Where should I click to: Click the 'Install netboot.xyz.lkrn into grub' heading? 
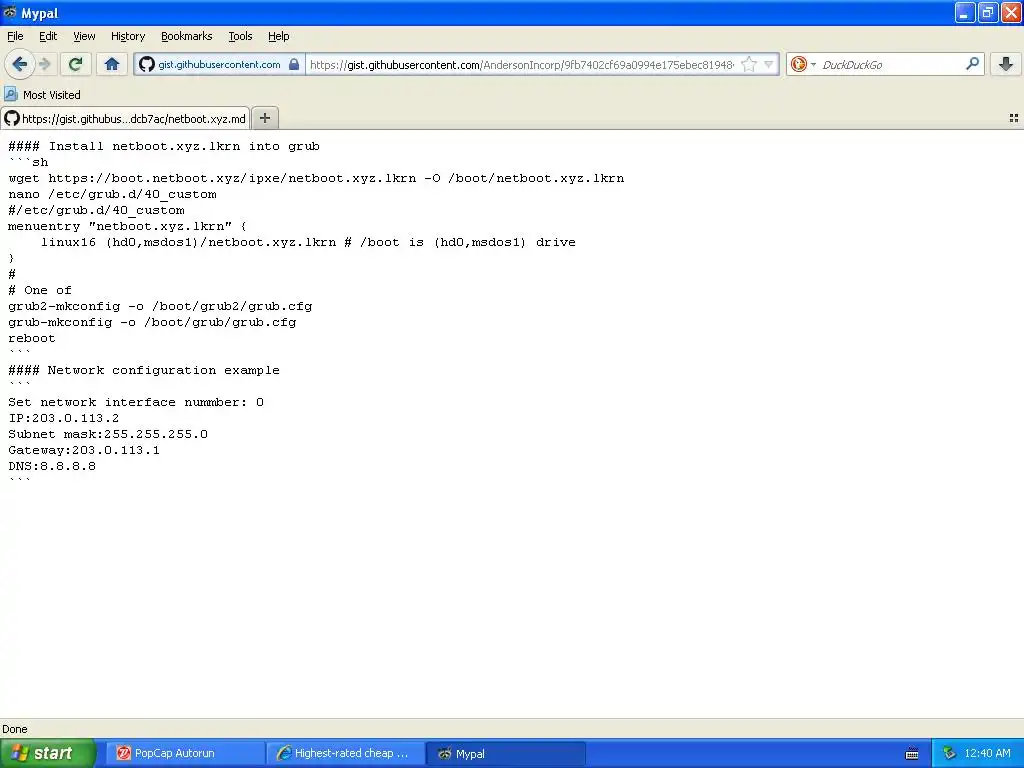click(x=184, y=146)
